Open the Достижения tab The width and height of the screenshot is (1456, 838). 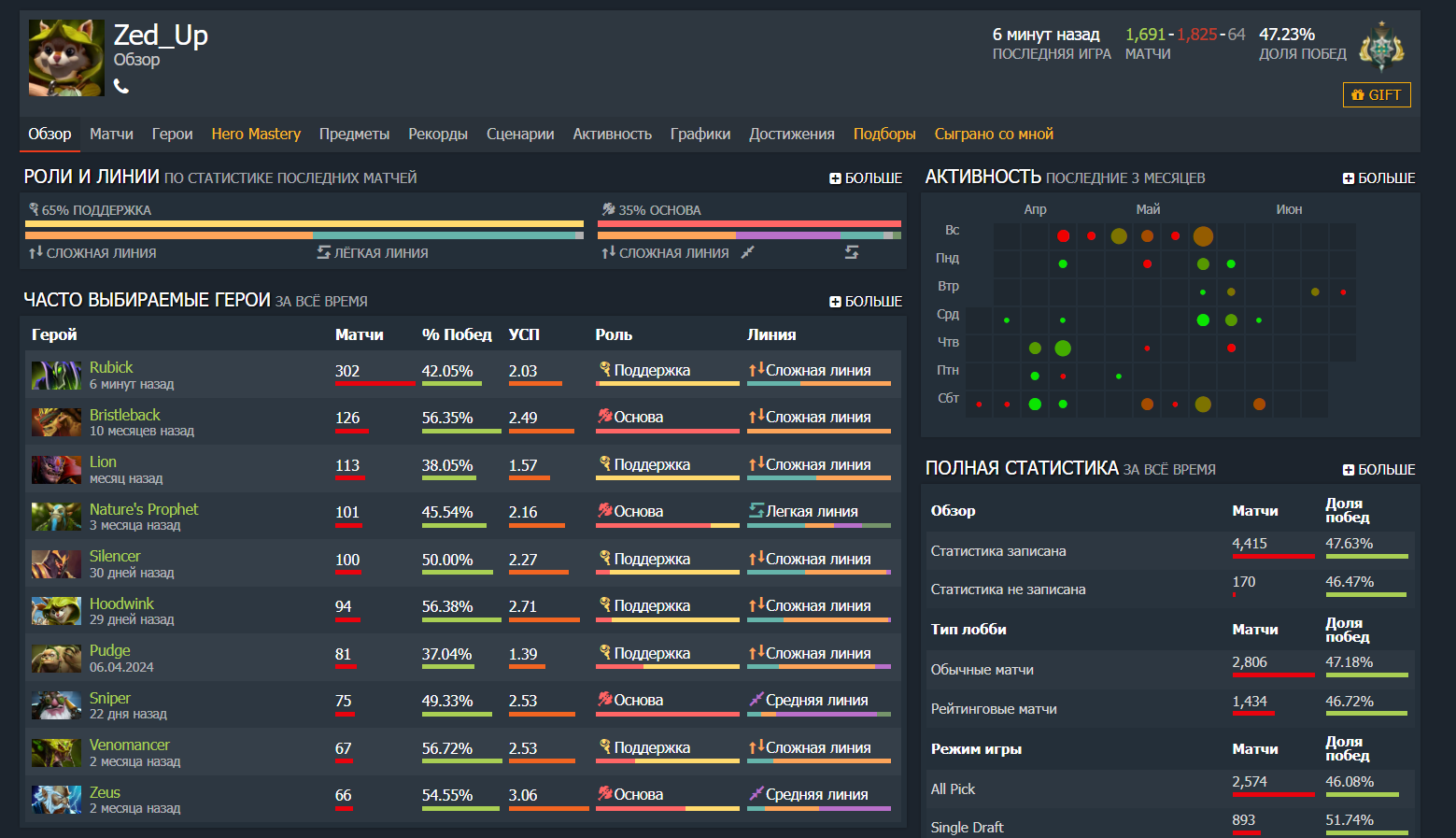pyautogui.click(x=792, y=134)
